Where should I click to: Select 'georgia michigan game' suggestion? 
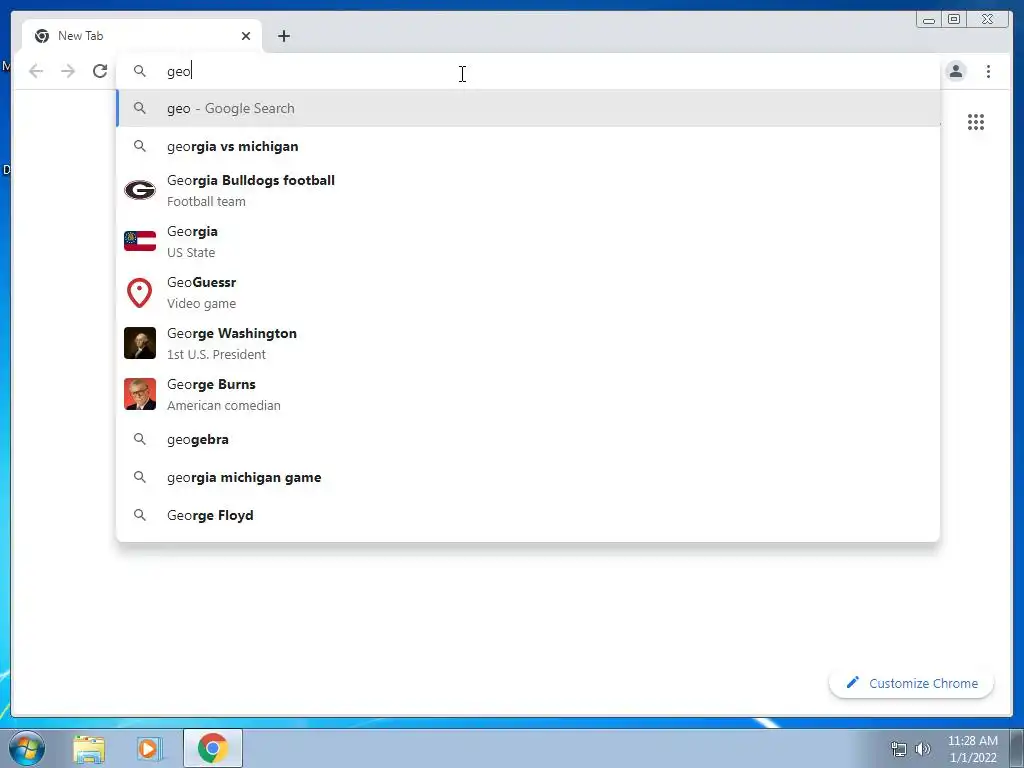pyautogui.click(x=528, y=477)
